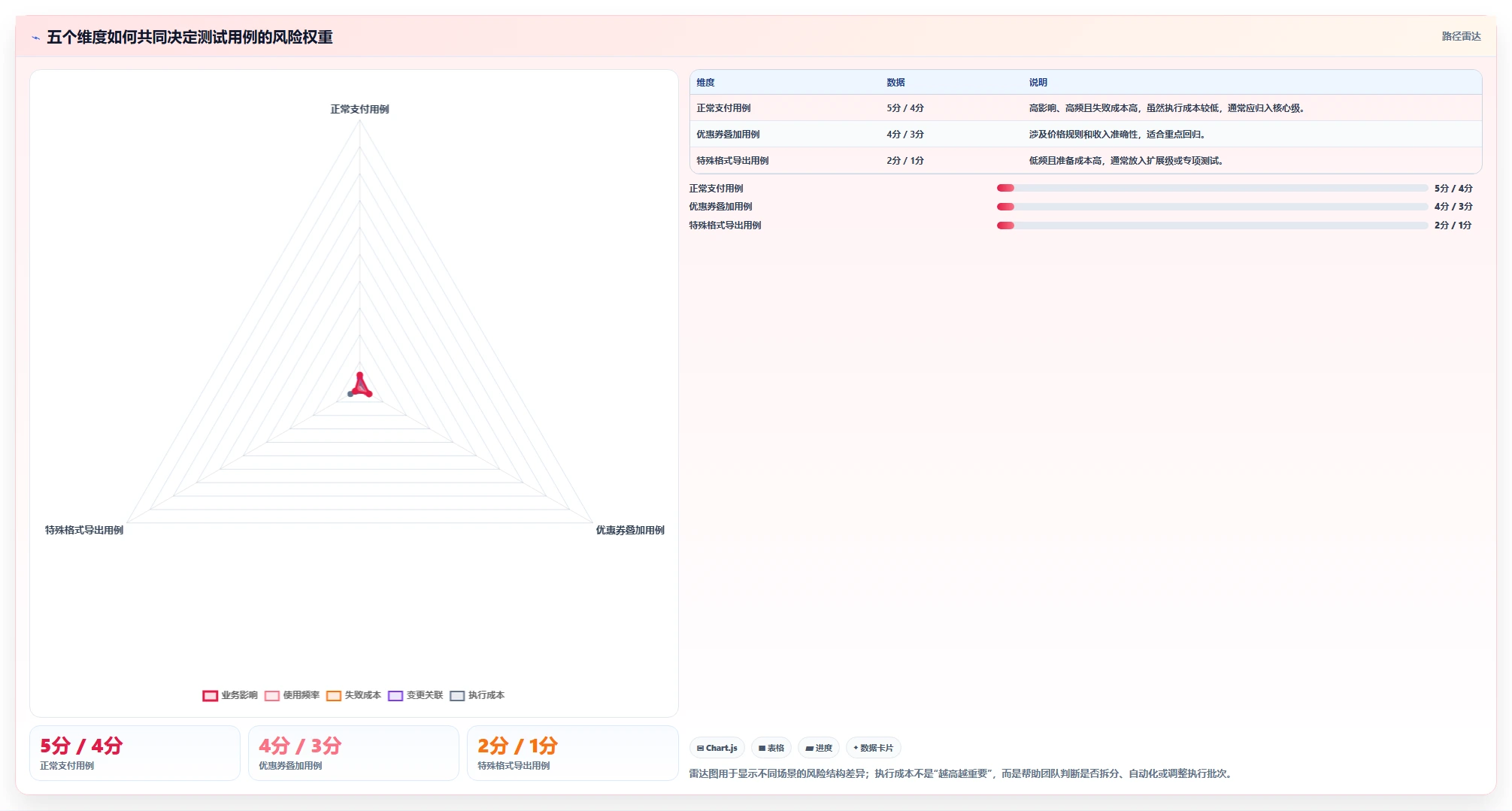Toggle the 使用频率 legend item

292,695
